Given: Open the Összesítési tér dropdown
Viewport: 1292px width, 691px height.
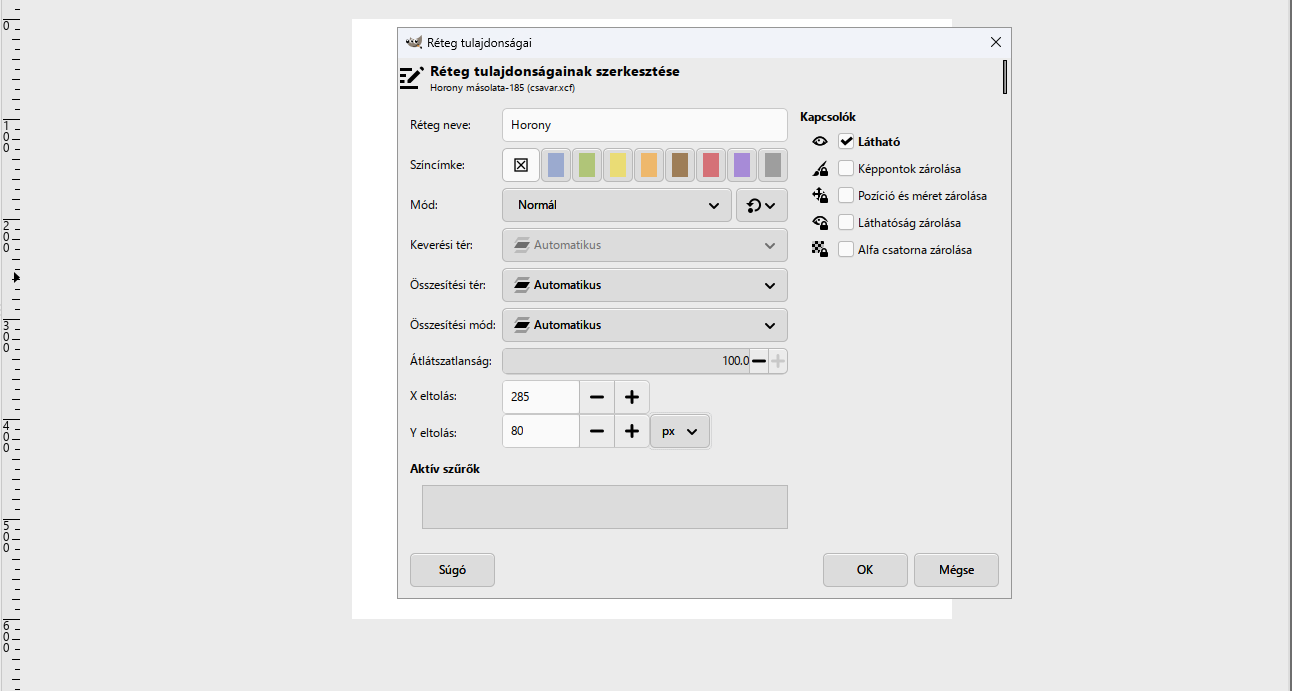Looking at the screenshot, I should 645,285.
